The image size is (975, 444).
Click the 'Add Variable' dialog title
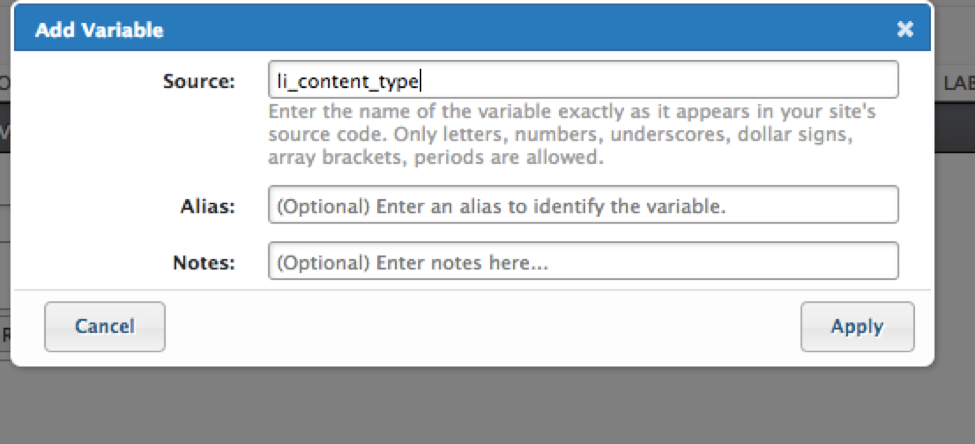click(x=99, y=30)
